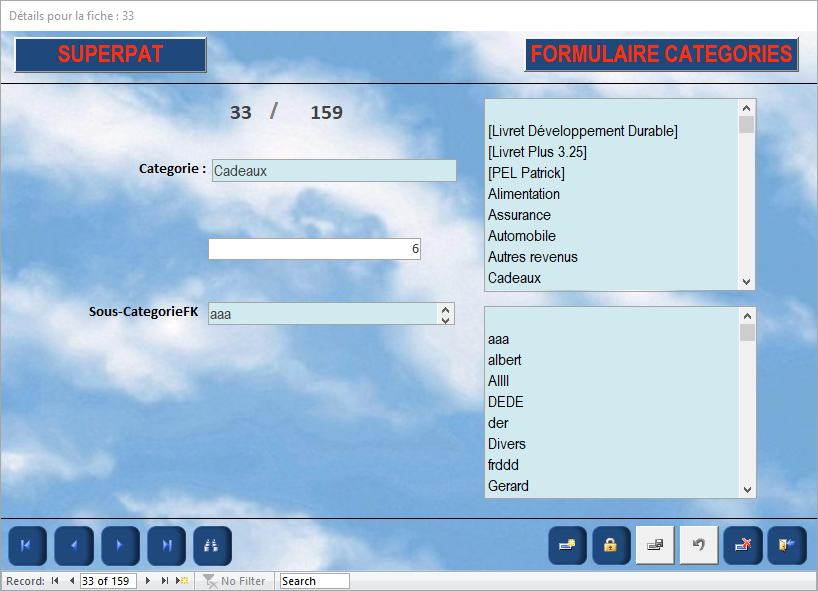Select [PEL Patrick] in list

coord(612,173)
